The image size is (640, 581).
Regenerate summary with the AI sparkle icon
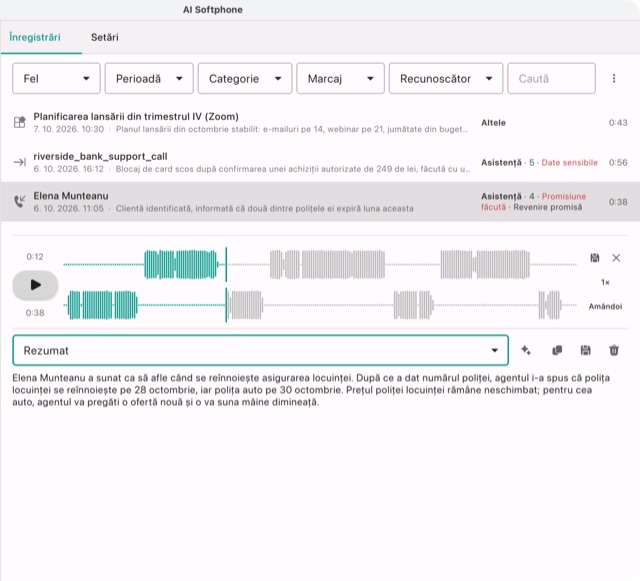(x=526, y=350)
